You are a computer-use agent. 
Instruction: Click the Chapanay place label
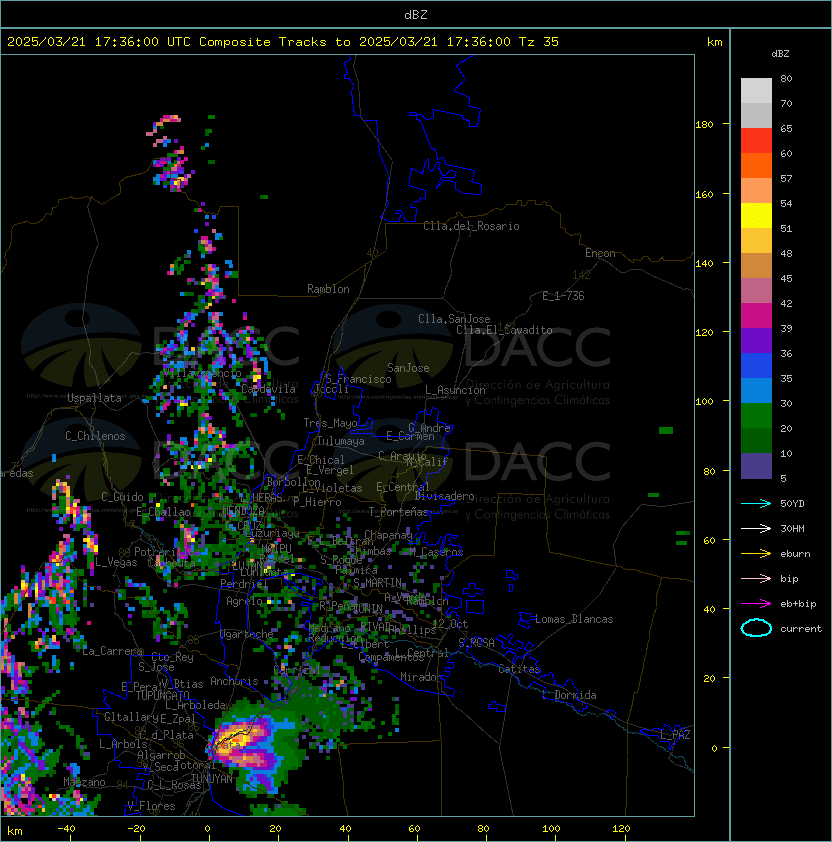click(x=388, y=536)
